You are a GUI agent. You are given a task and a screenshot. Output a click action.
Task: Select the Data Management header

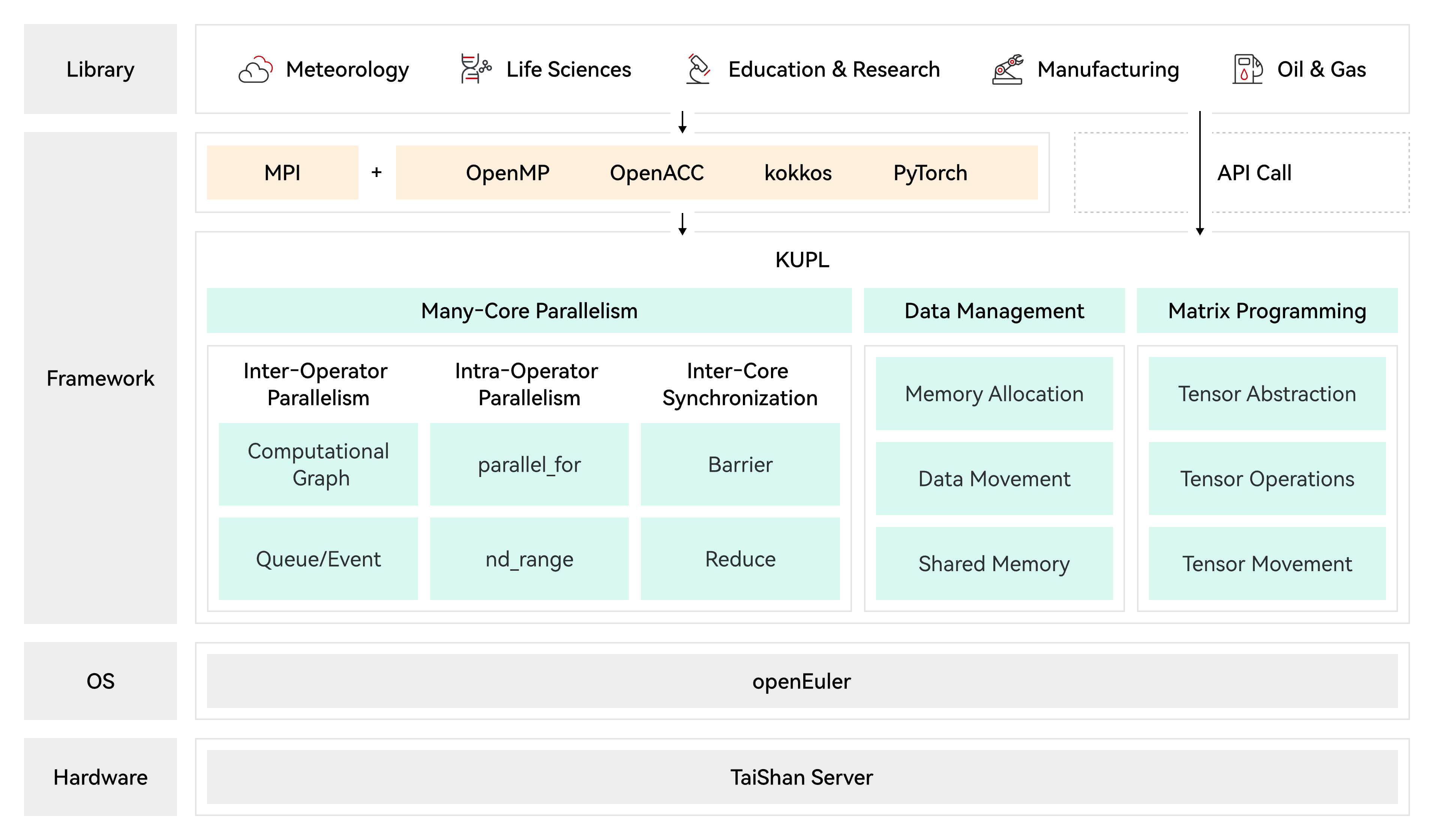tap(993, 311)
